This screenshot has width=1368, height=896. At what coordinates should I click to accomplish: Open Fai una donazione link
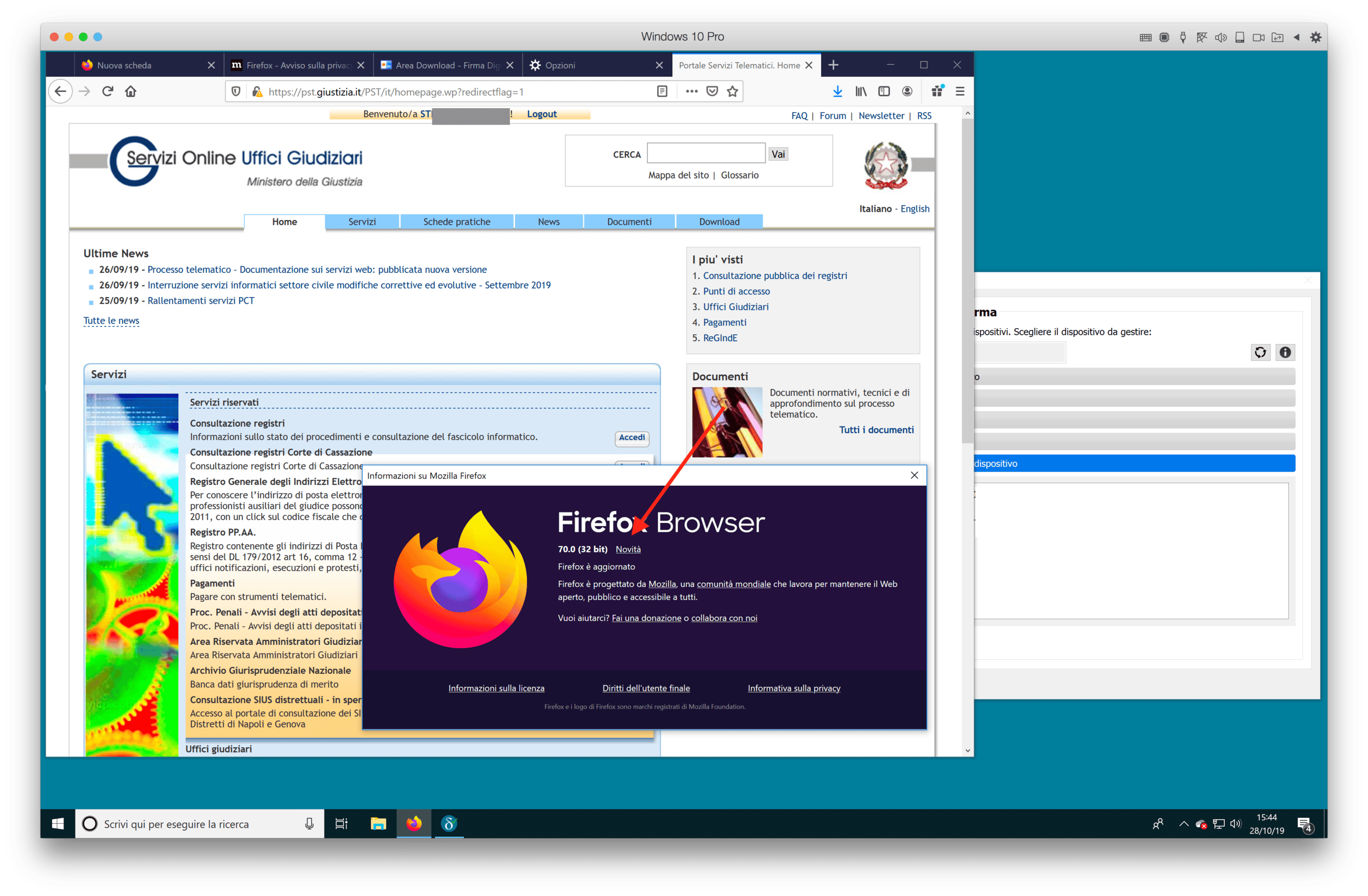tap(646, 618)
